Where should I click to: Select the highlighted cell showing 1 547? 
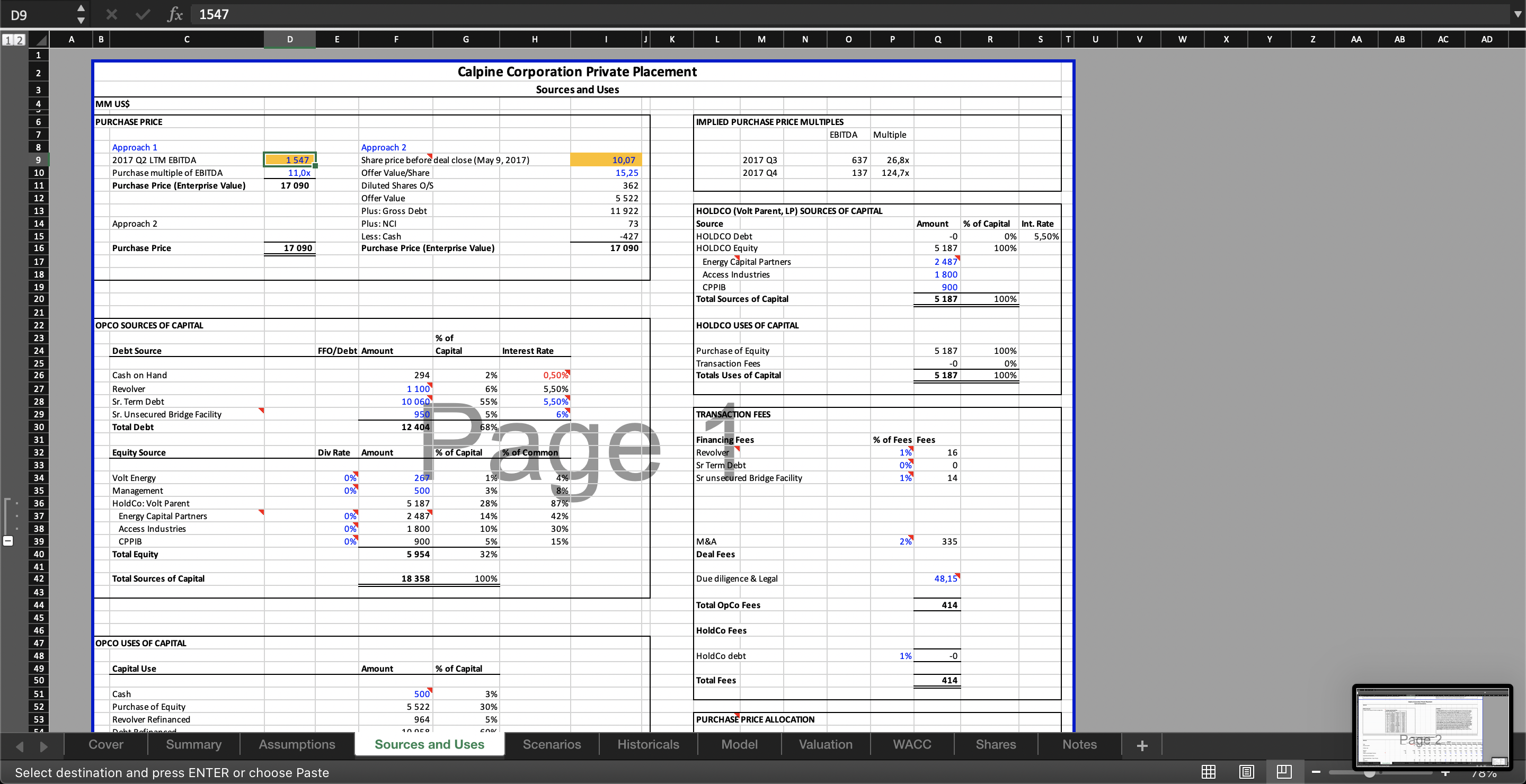tap(290, 160)
